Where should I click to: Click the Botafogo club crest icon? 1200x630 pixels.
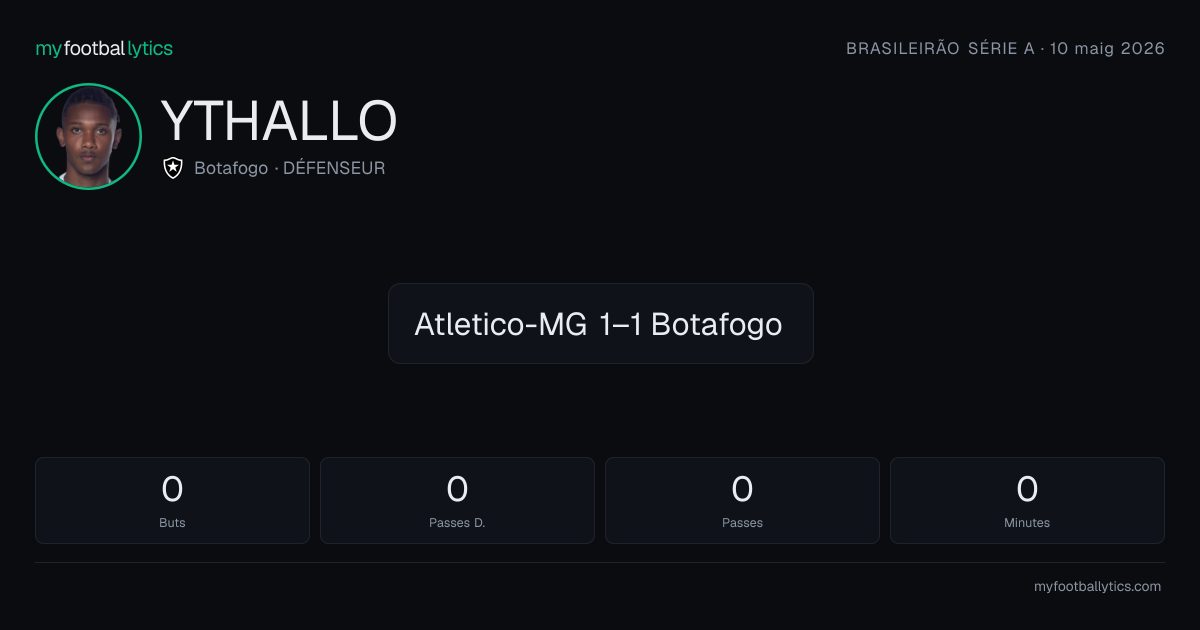[173, 168]
